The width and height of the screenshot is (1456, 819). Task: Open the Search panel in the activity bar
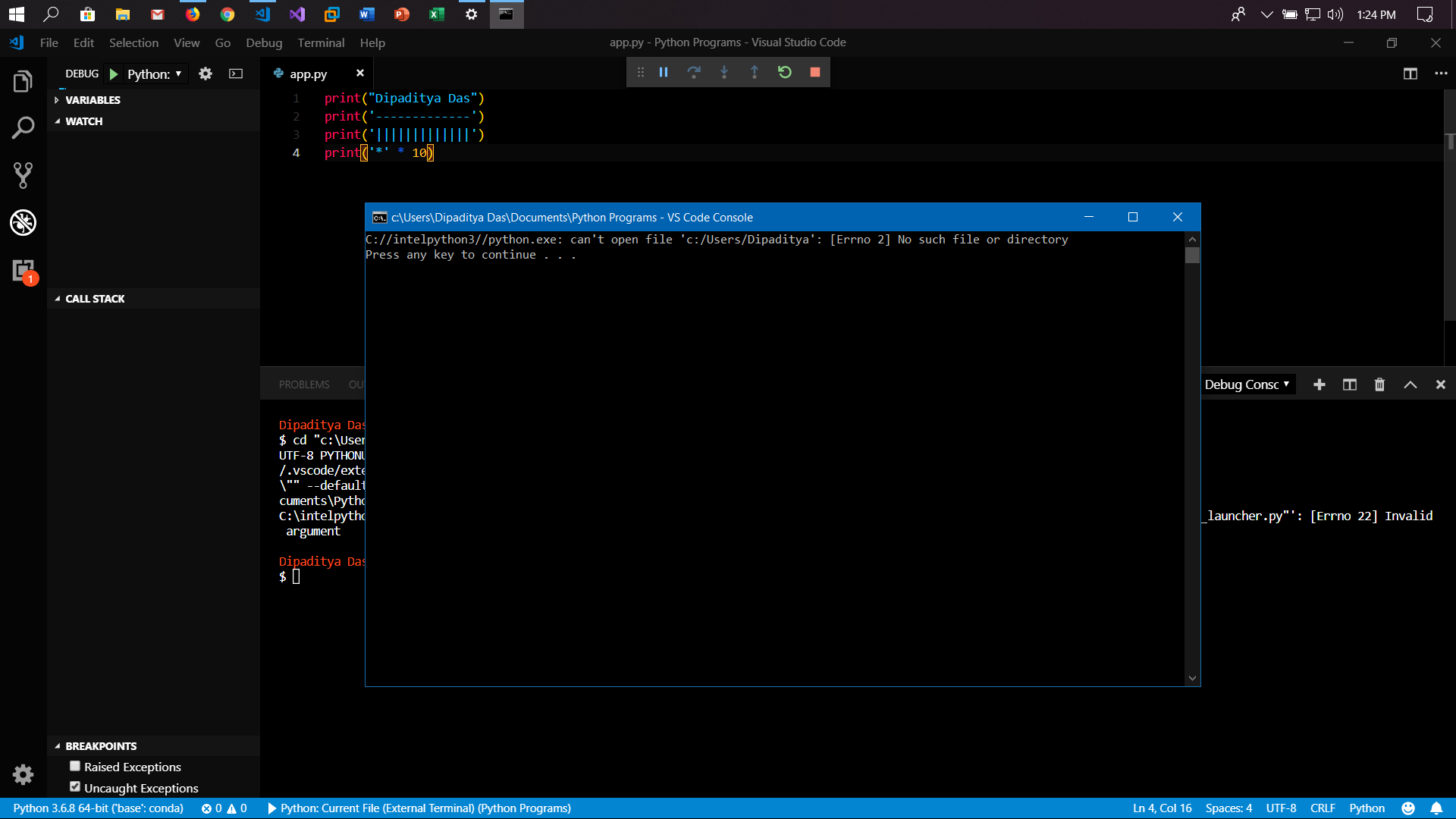click(24, 127)
